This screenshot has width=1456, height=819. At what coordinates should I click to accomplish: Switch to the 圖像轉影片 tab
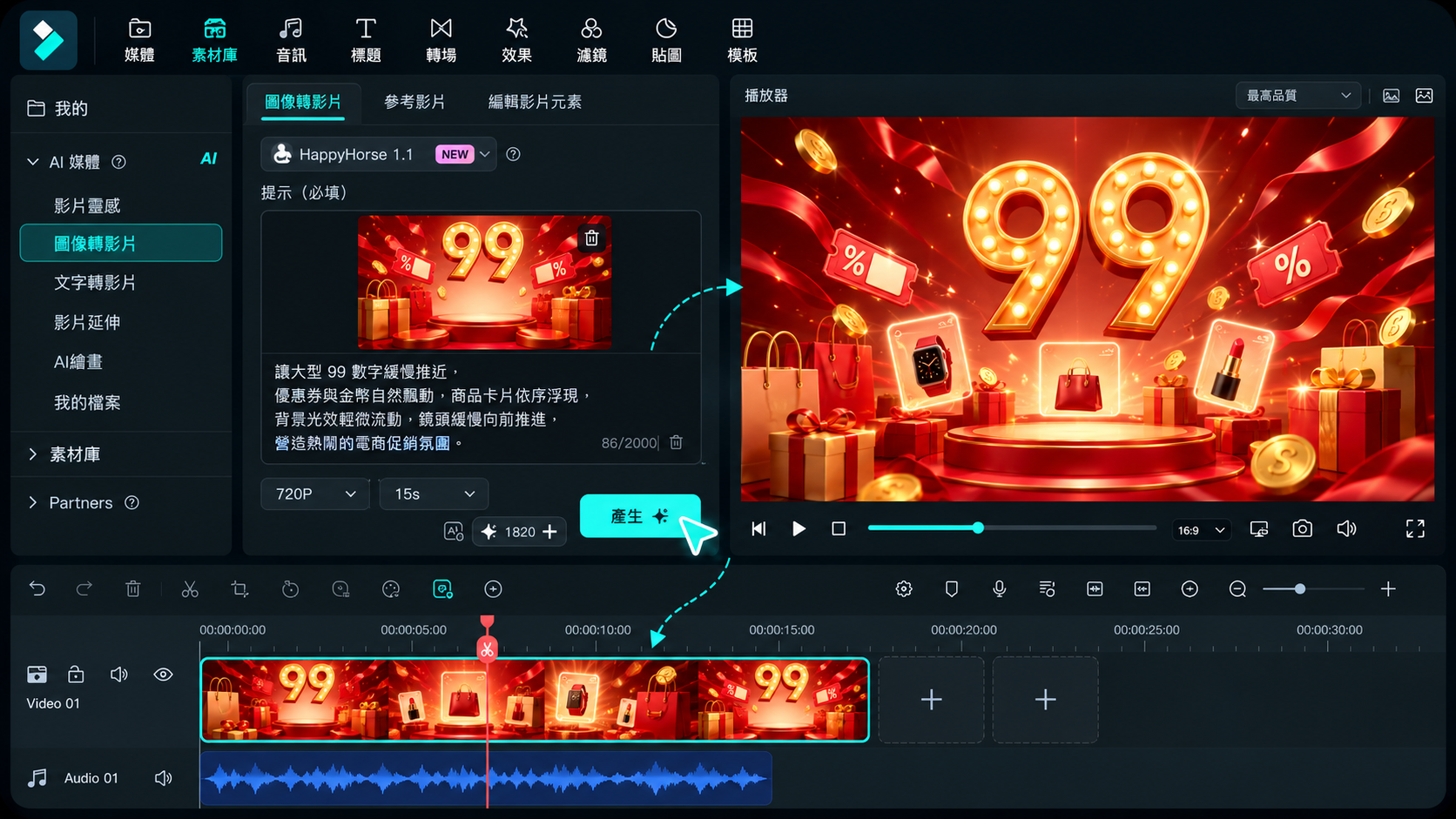(x=303, y=102)
